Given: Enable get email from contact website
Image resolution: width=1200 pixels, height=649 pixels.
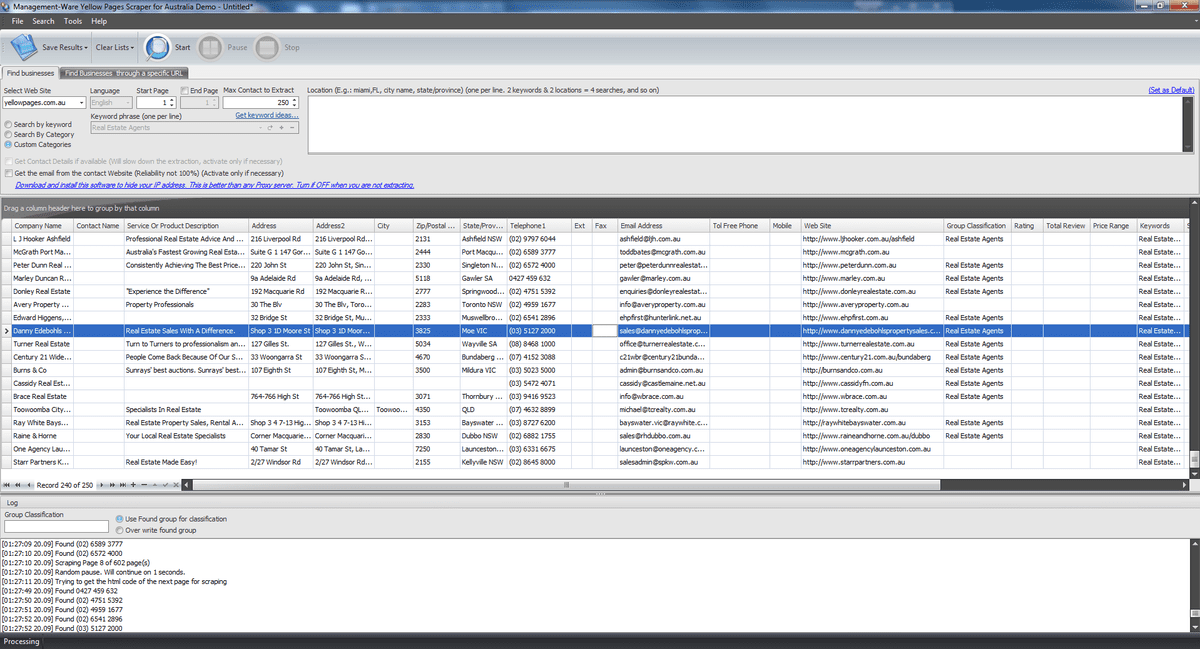Looking at the screenshot, I should (x=9, y=173).
